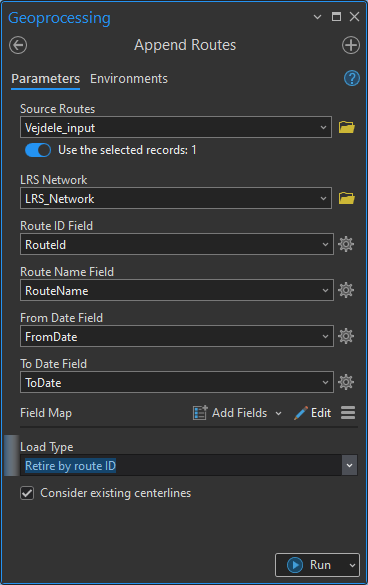Open the Geoprocessing pane options chevron
The height and width of the screenshot is (585, 368).
317,17
